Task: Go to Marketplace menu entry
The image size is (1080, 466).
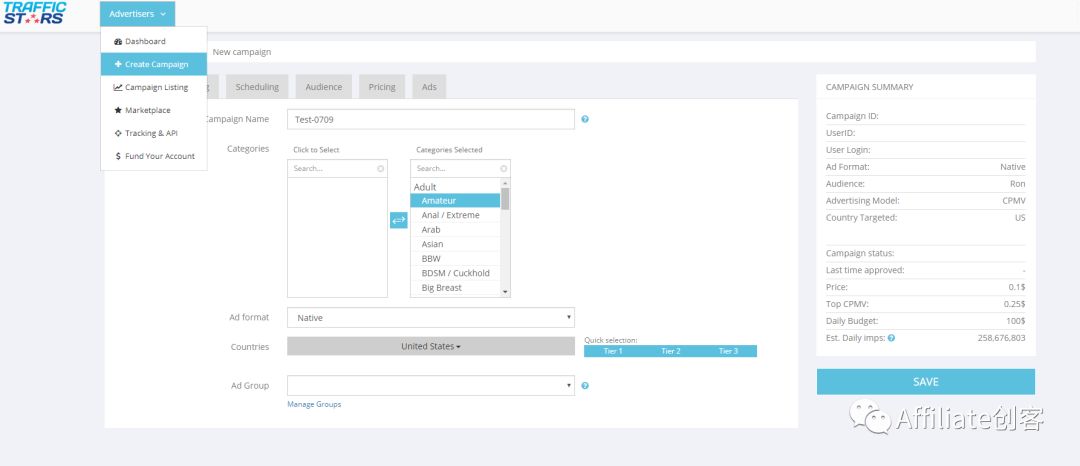Action: pos(154,110)
